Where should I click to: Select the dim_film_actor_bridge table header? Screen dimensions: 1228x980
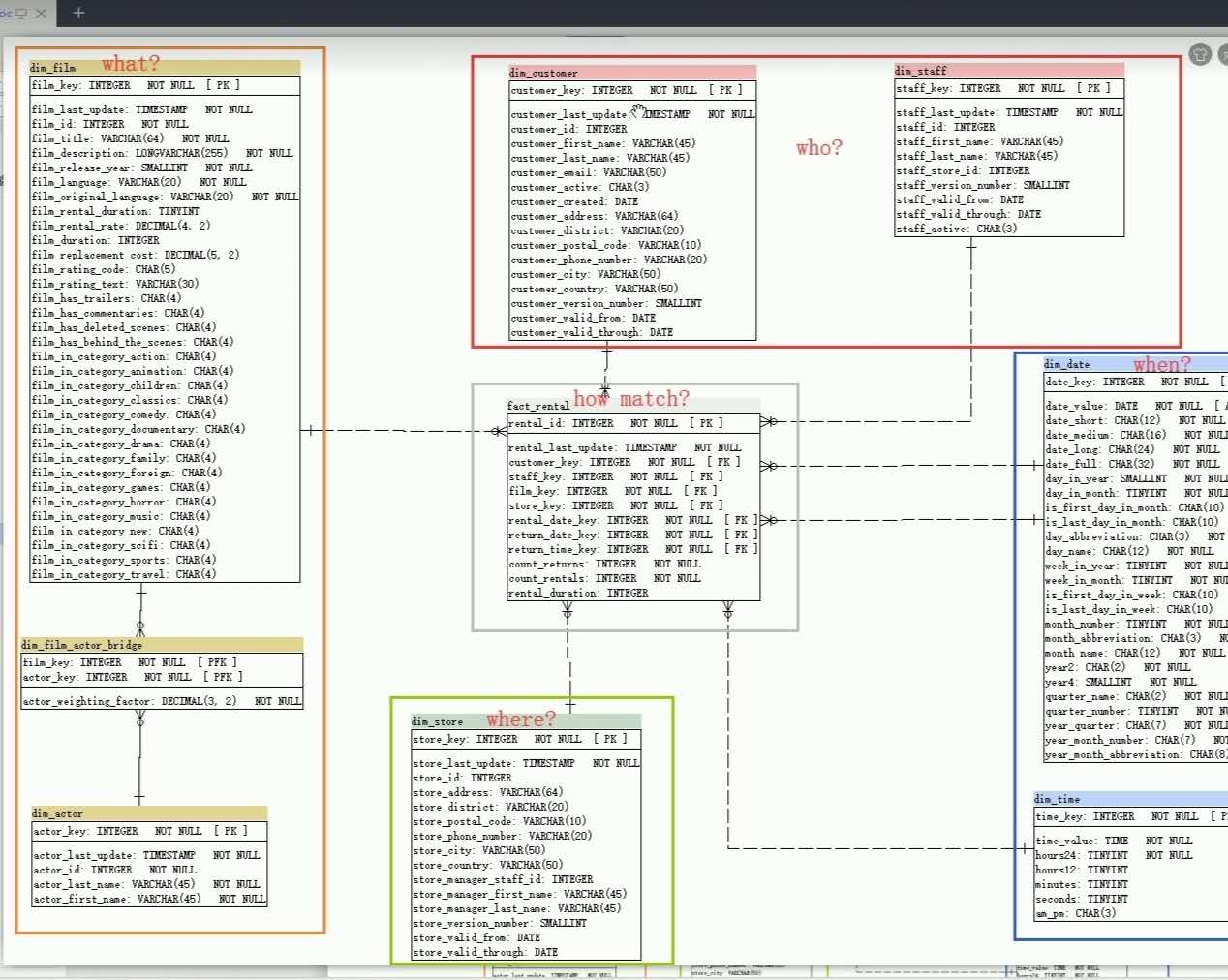(x=162, y=645)
